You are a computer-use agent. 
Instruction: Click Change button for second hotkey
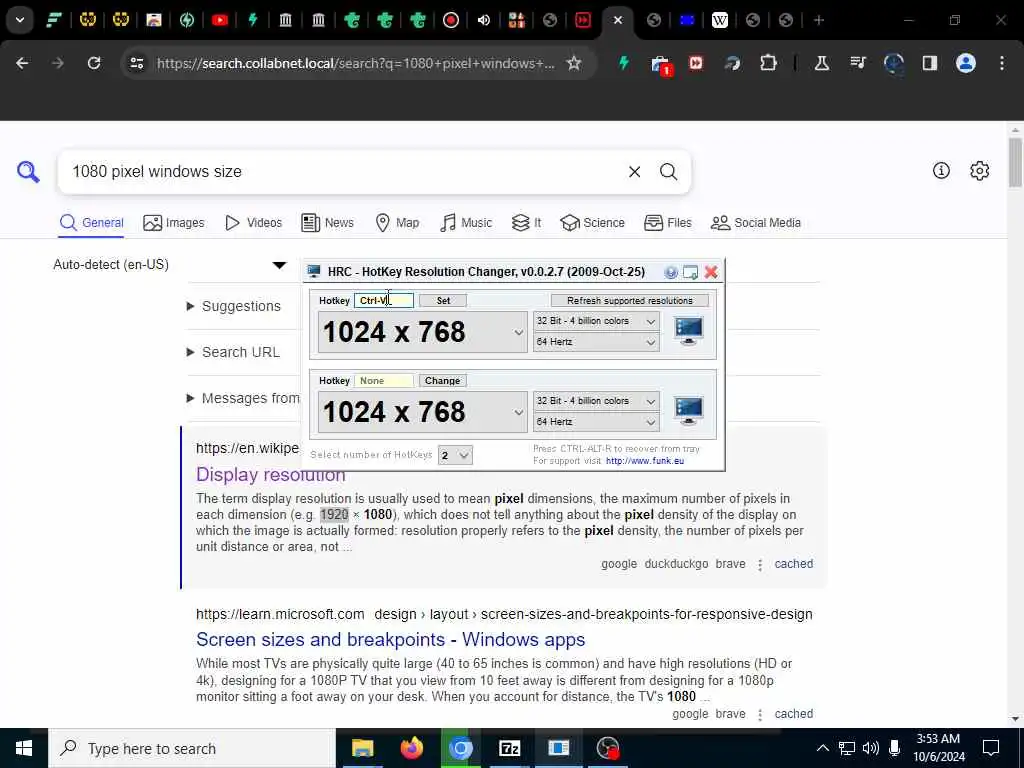[x=442, y=380]
